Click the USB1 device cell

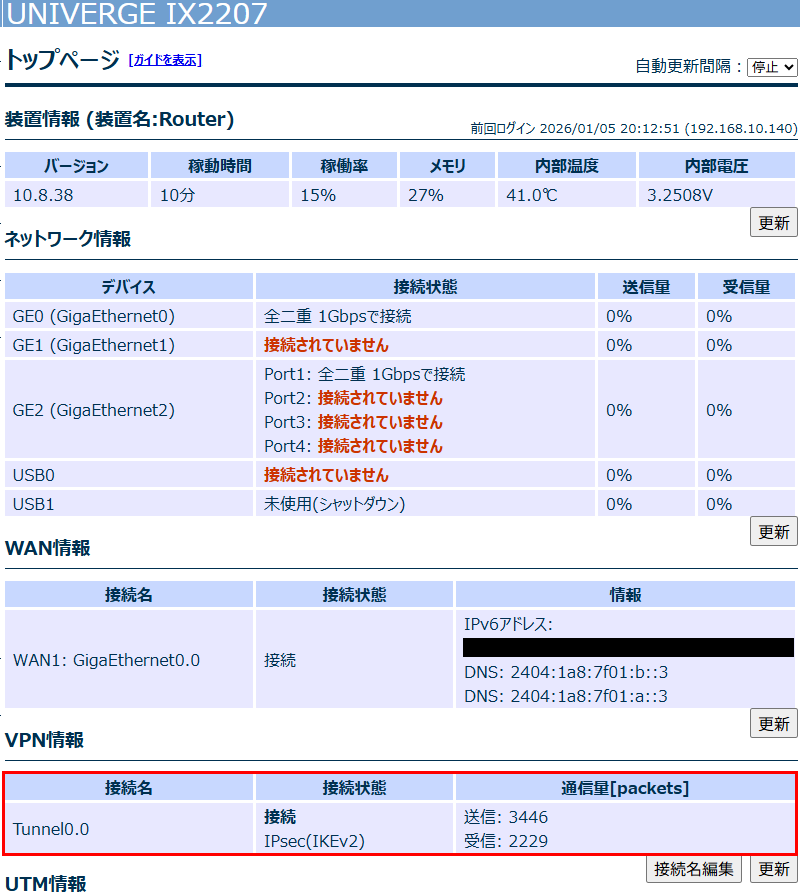[x=128, y=504]
